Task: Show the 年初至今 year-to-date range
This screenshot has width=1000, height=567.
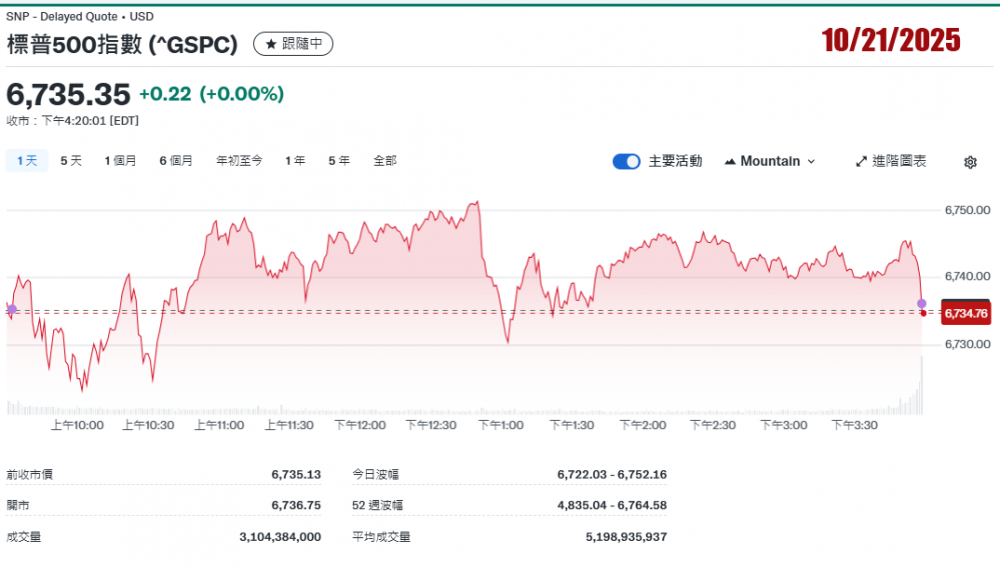Action: click(x=239, y=161)
